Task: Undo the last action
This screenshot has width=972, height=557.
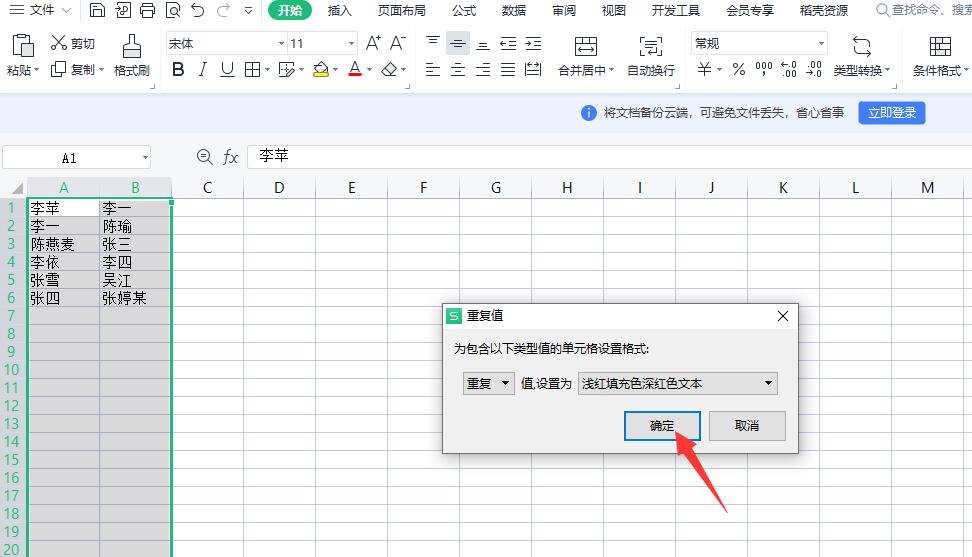Action: tap(198, 10)
